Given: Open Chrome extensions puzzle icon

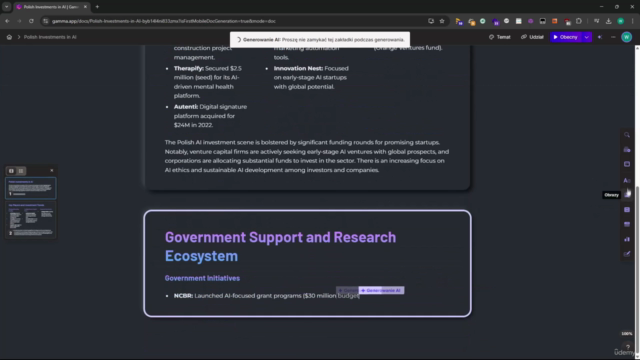Looking at the screenshot, I should point(579,21).
